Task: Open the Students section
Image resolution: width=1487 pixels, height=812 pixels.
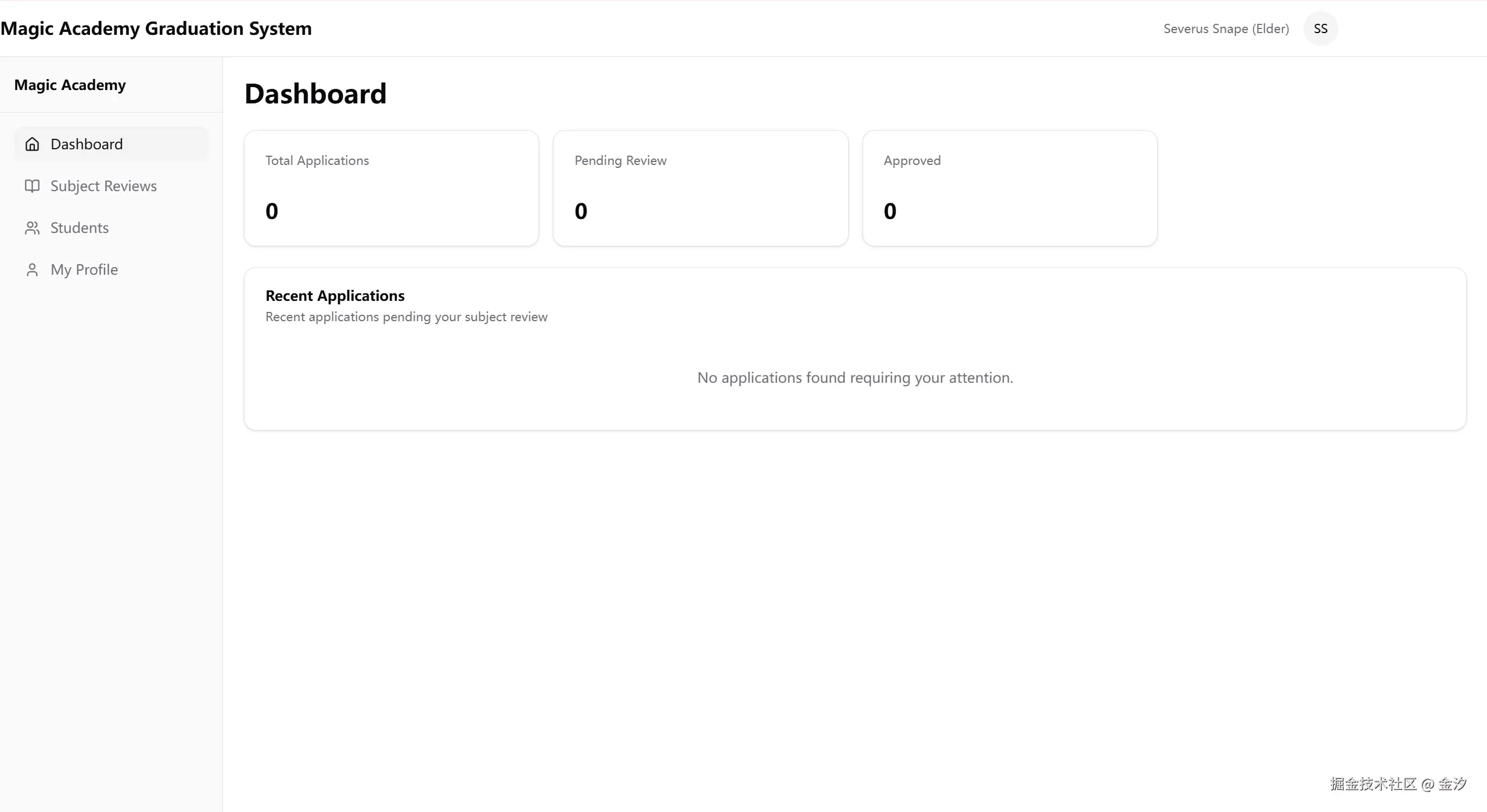Action: coord(80,228)
